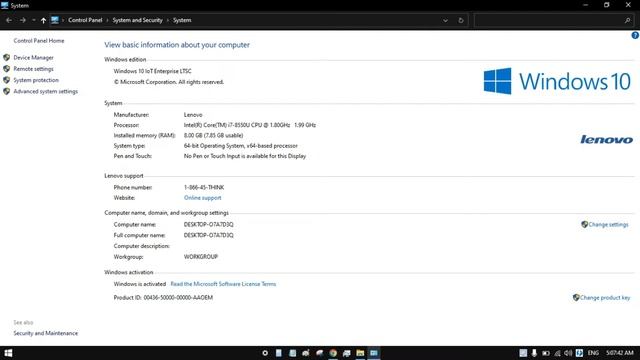Image resolution: width=640 pixels, height=360 pixels.
Task: Click the microphone tray icon
Action: click(x=534, y=353)
